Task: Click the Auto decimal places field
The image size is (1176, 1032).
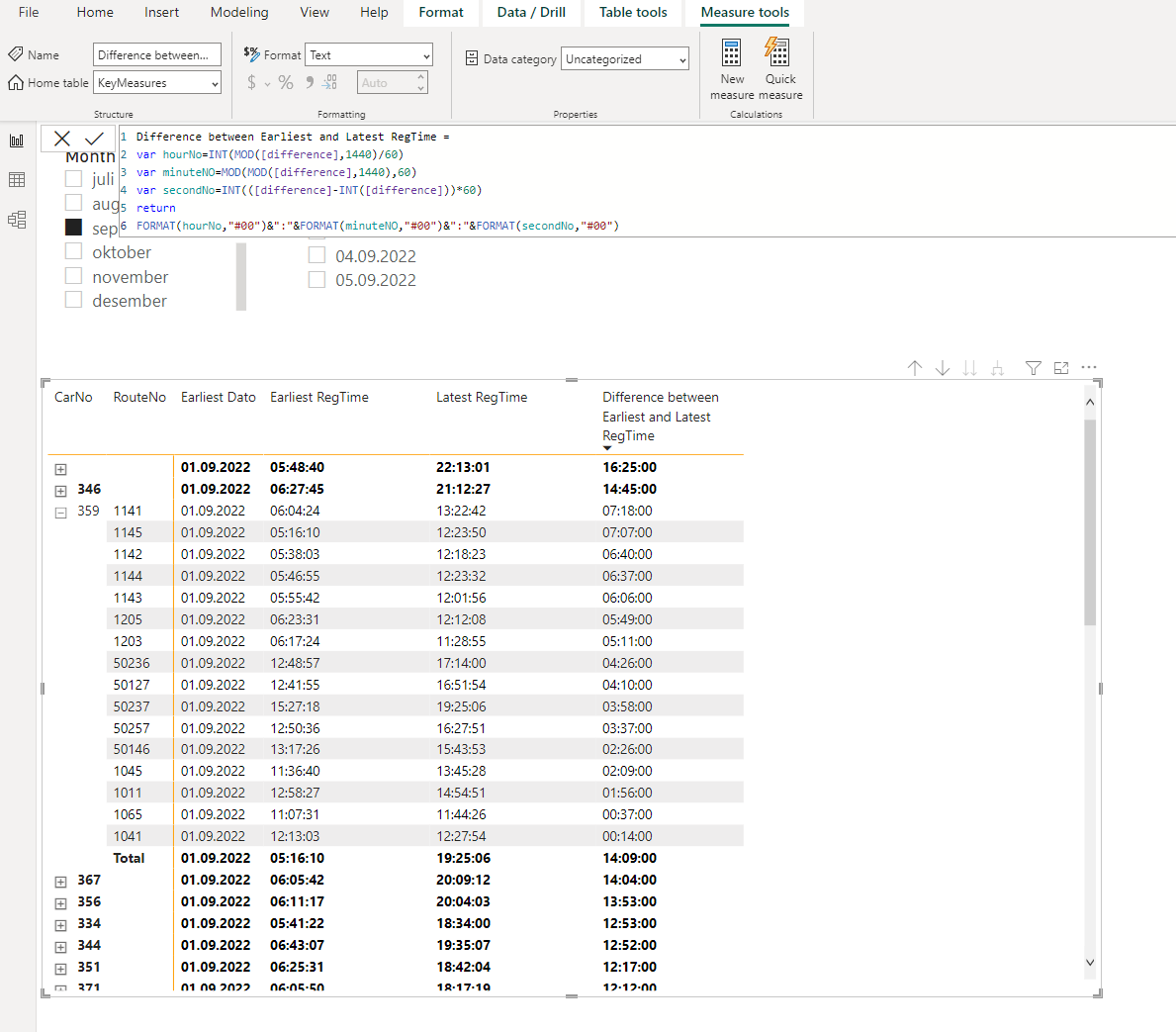Action: point(393,82)
